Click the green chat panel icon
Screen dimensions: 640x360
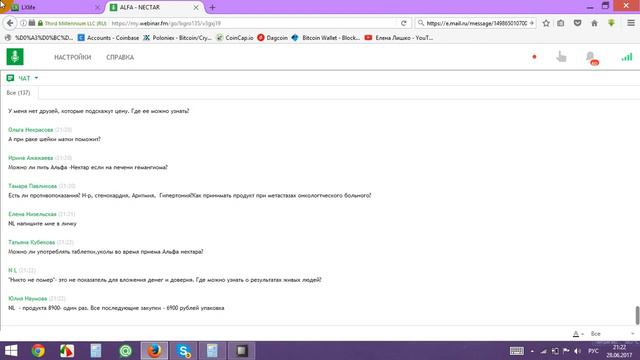[10, 78]
